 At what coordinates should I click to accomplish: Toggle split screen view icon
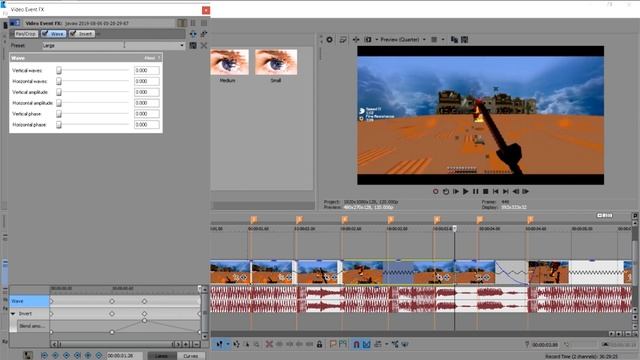(x=368, y=40)
